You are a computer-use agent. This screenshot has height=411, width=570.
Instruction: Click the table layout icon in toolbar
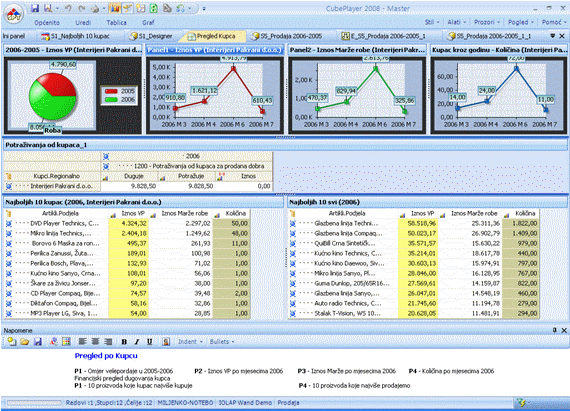pos(141,8)
